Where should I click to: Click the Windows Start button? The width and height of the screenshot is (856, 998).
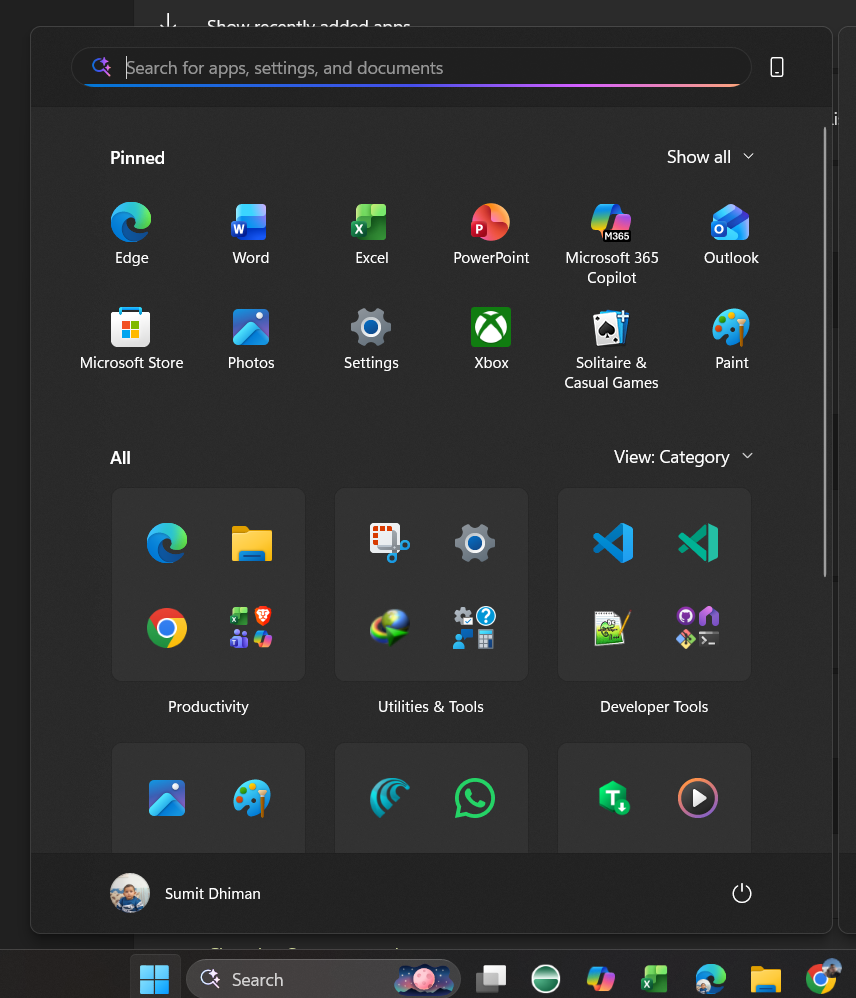click(154, 979)
